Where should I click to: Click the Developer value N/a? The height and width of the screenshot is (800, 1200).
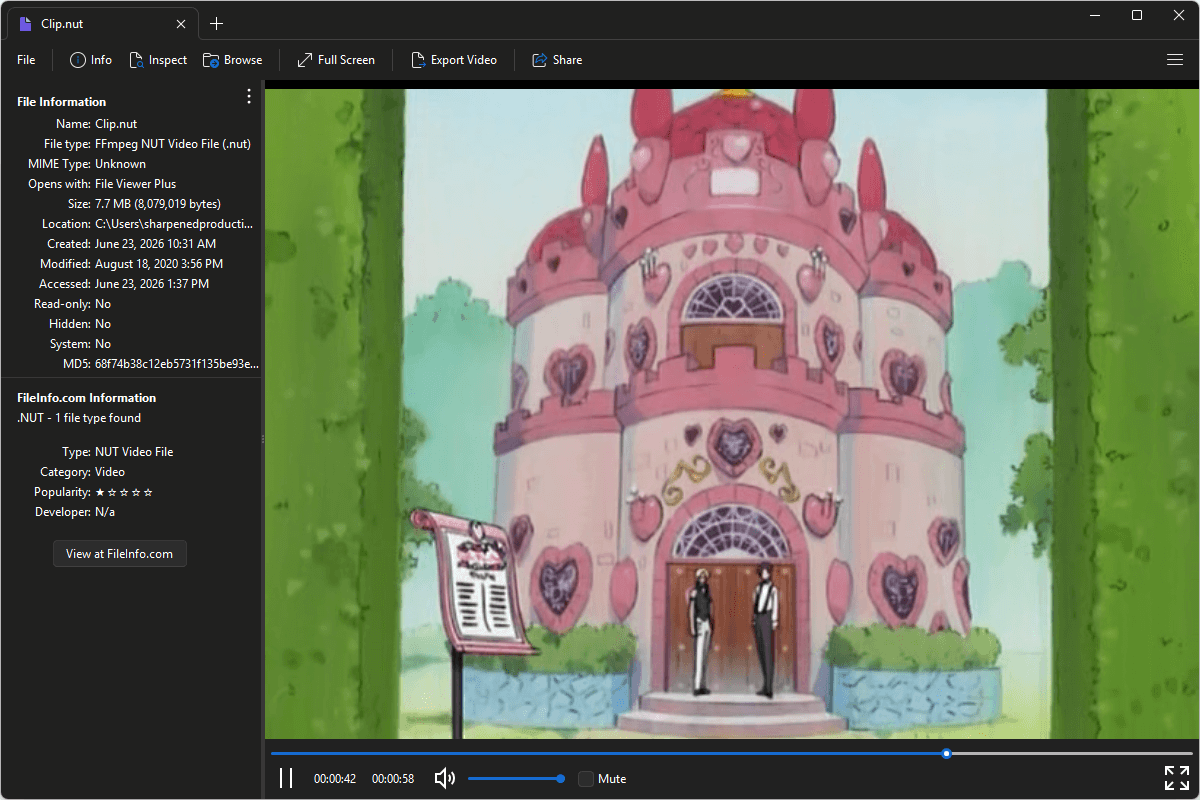coord(105,512)
